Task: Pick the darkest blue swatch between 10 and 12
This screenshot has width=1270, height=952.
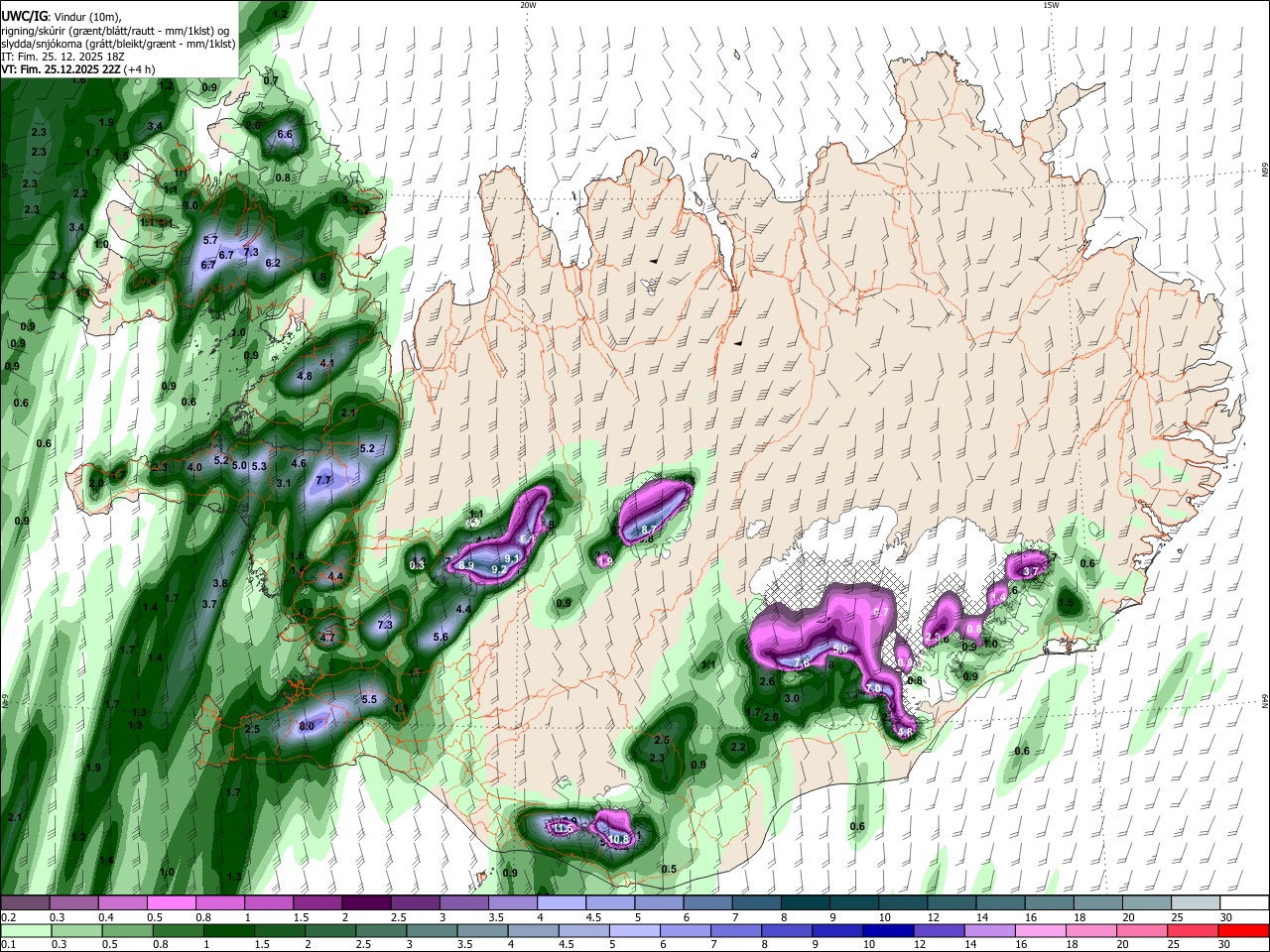Action: [886, 931]
